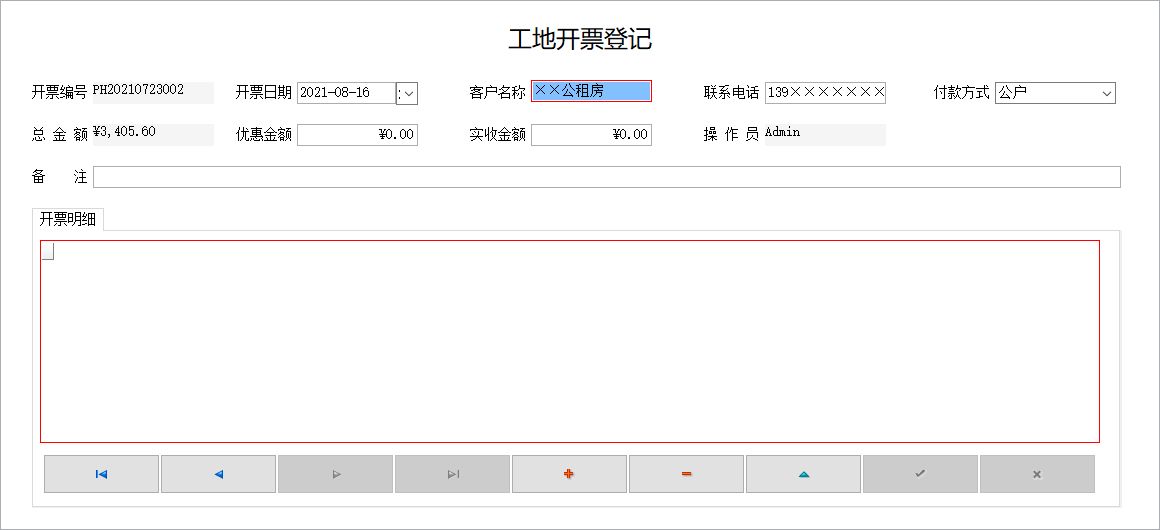Click the 客户名称 label

click(x=497, y=93)
